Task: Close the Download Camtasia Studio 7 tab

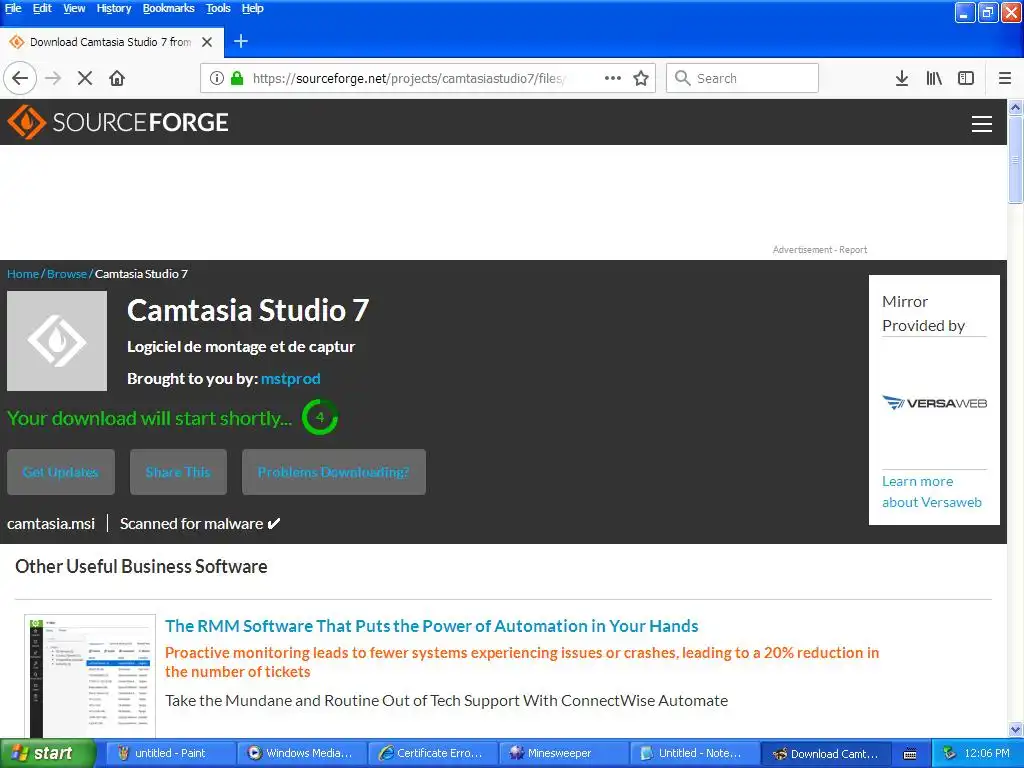Action: coord(207,42)
